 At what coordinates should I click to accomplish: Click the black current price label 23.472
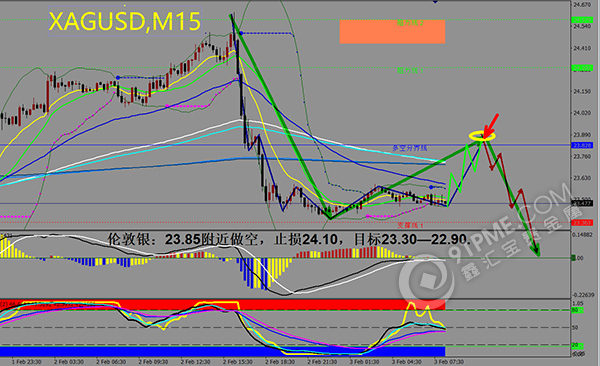[582, 203]
